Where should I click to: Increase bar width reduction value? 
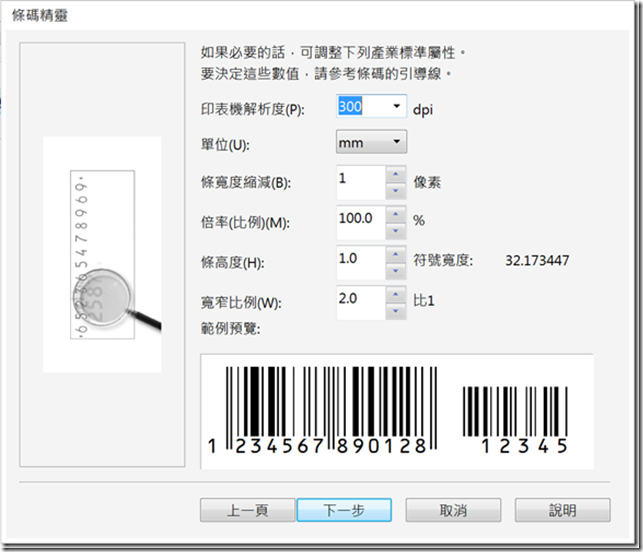(396, 174)
